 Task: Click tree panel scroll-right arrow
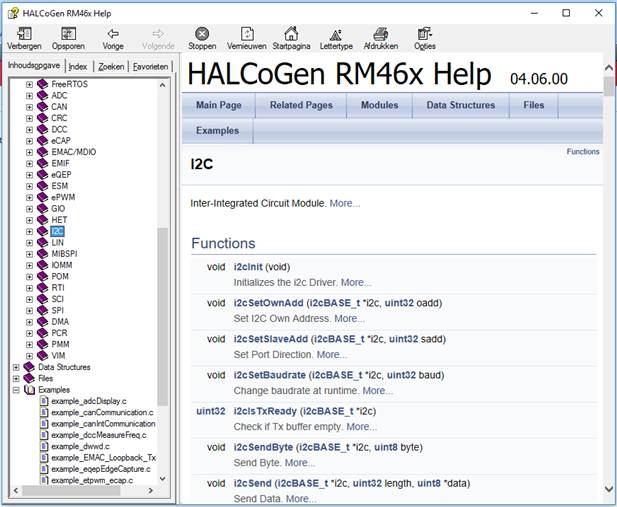[151, 490]
